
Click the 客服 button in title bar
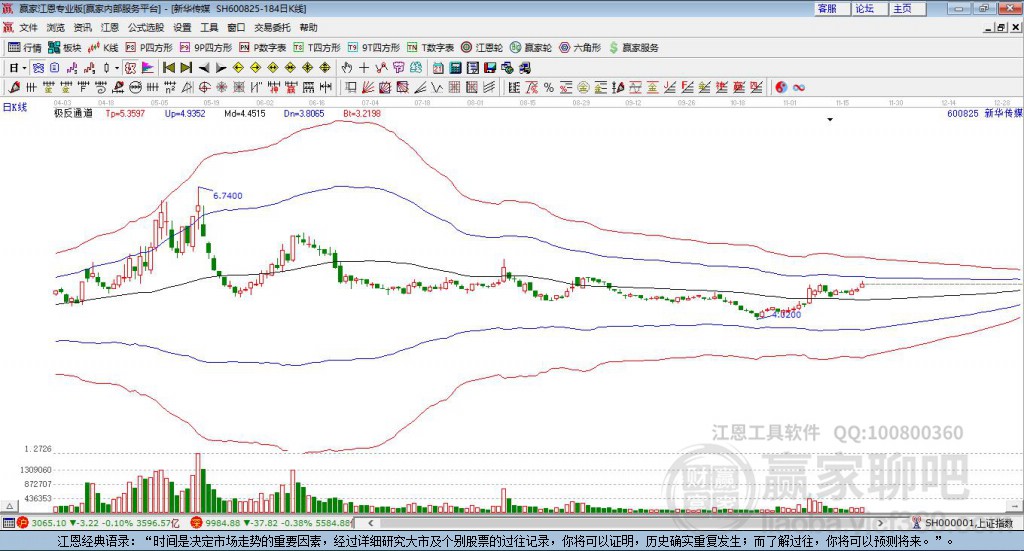click(x=831, y=8)
